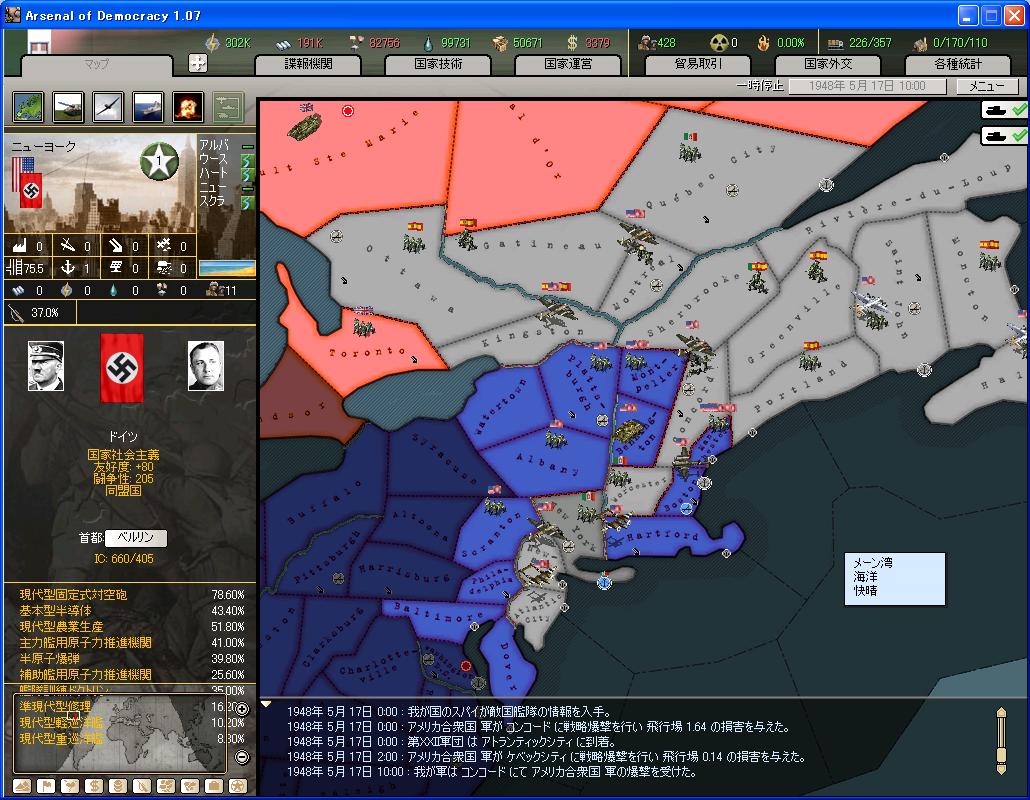Select the 現代型固定式対空砲 research row
The height and width of the screenshot is (800, 1030).
click(x=131, y=594)
